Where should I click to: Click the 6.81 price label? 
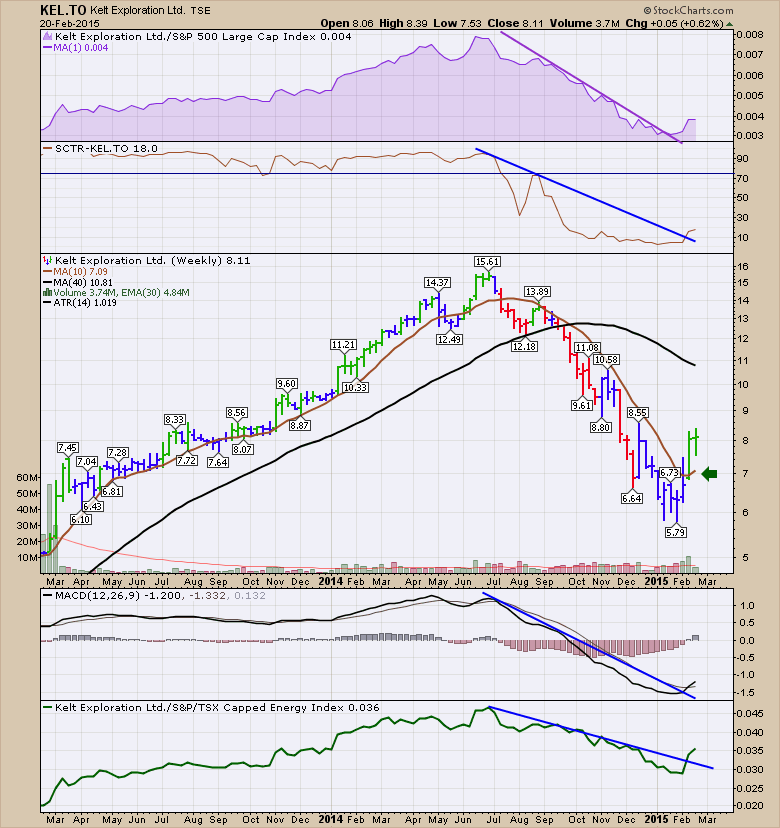pyautogui.click(x=111, y=491)
